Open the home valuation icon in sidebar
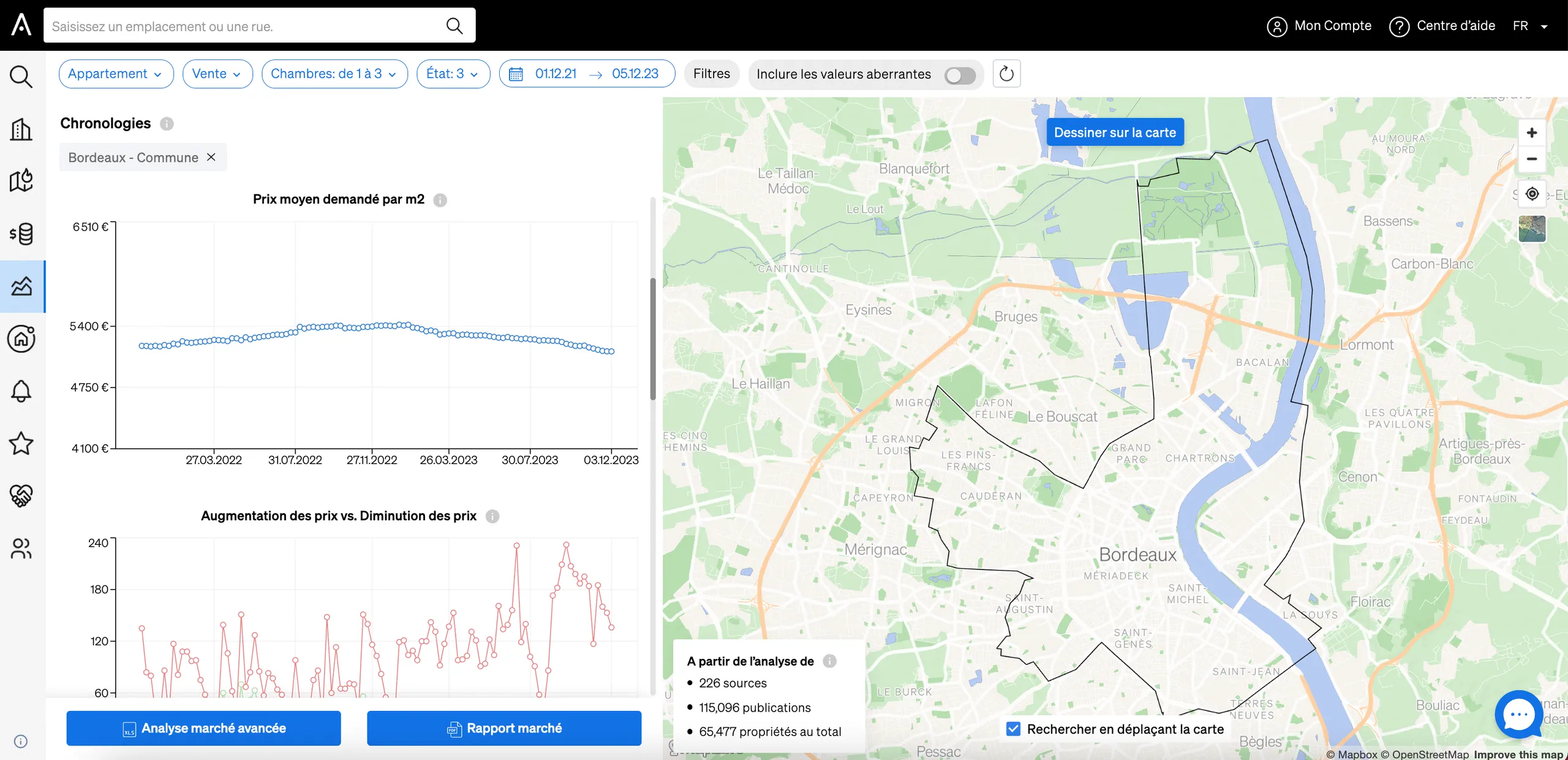The width and height of the screenshot is (1568, 760). click(21, 338)
